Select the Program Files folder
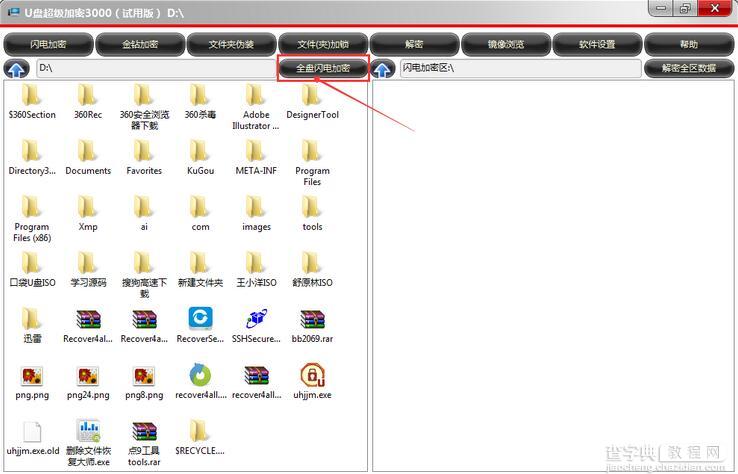 [x=312, y=163]
